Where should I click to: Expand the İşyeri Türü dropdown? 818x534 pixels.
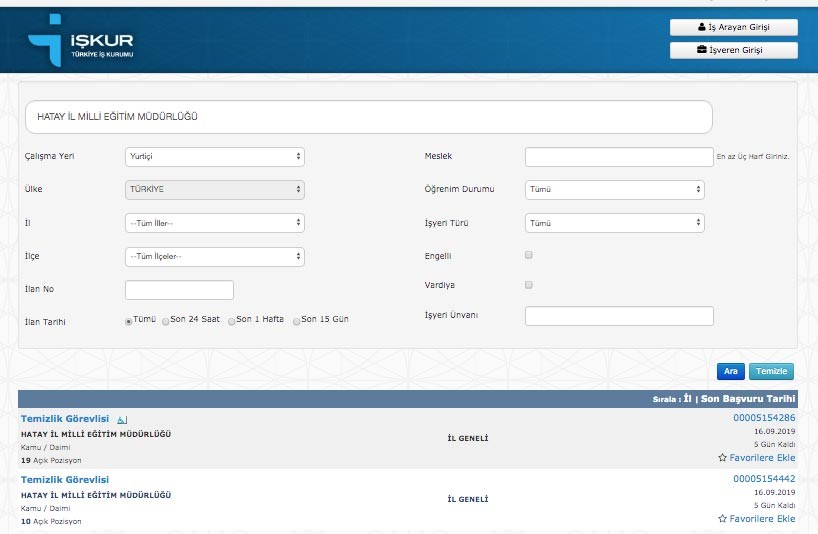(614, 223)
